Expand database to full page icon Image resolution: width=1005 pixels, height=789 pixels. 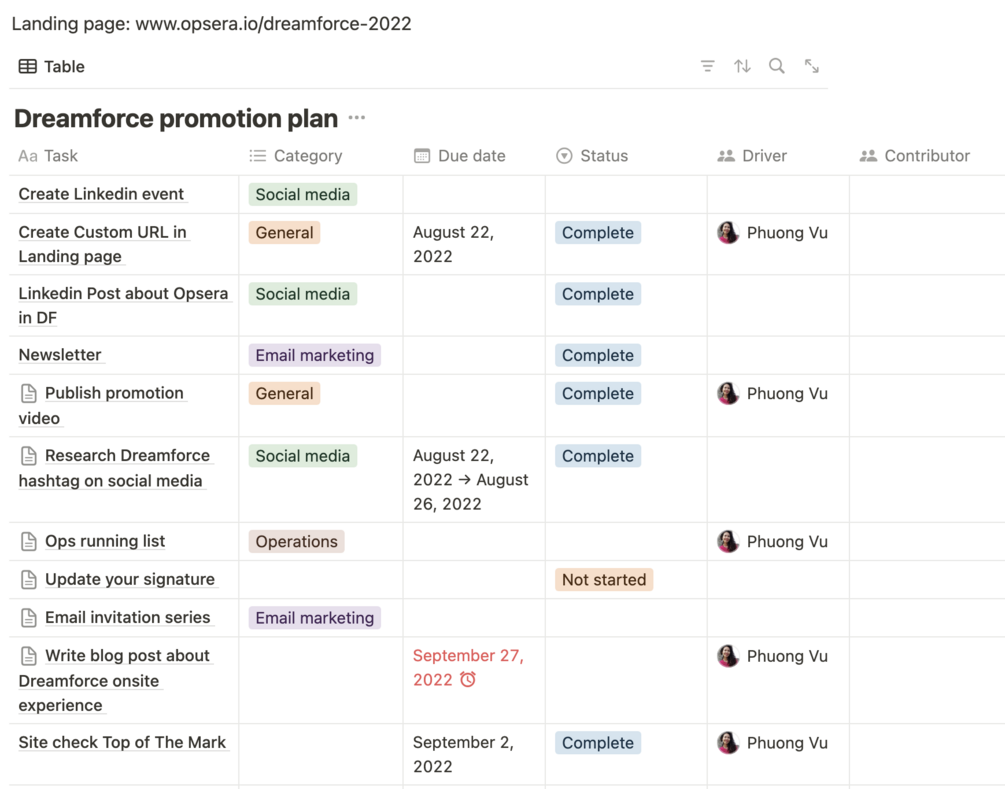point(812,66)
